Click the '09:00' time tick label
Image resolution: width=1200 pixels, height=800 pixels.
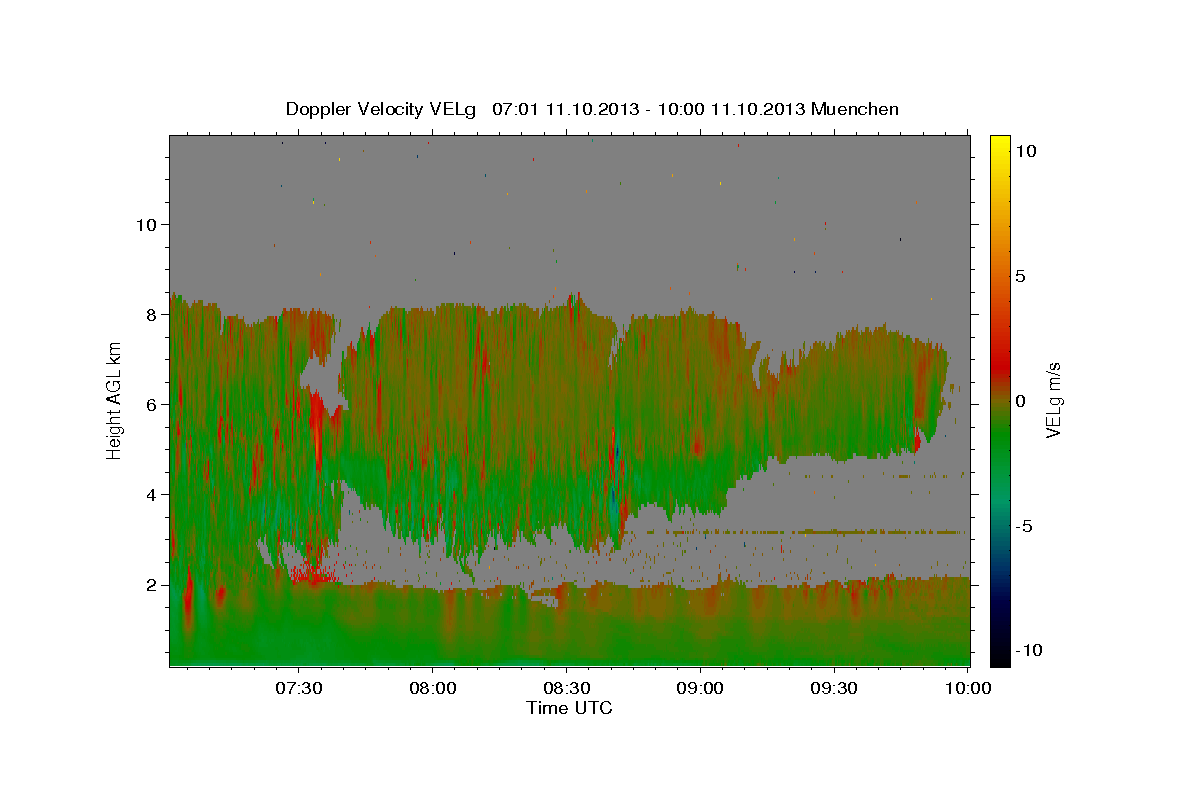(701, 688)
